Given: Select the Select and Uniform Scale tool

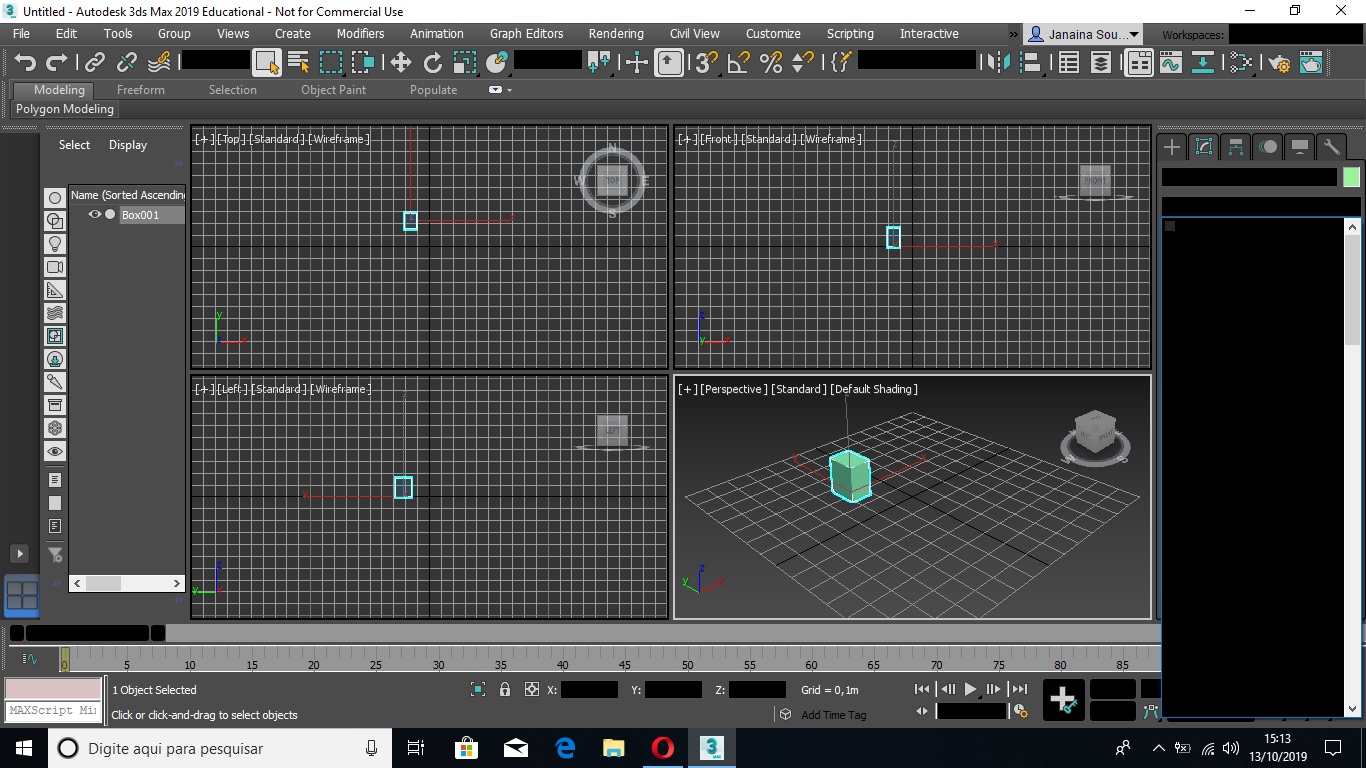Looking at the screenshot, I should [x=465, y=62].
